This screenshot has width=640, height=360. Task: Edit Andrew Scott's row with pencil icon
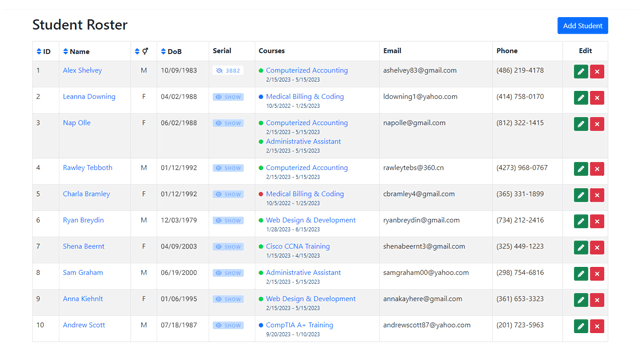coord(580,326)
